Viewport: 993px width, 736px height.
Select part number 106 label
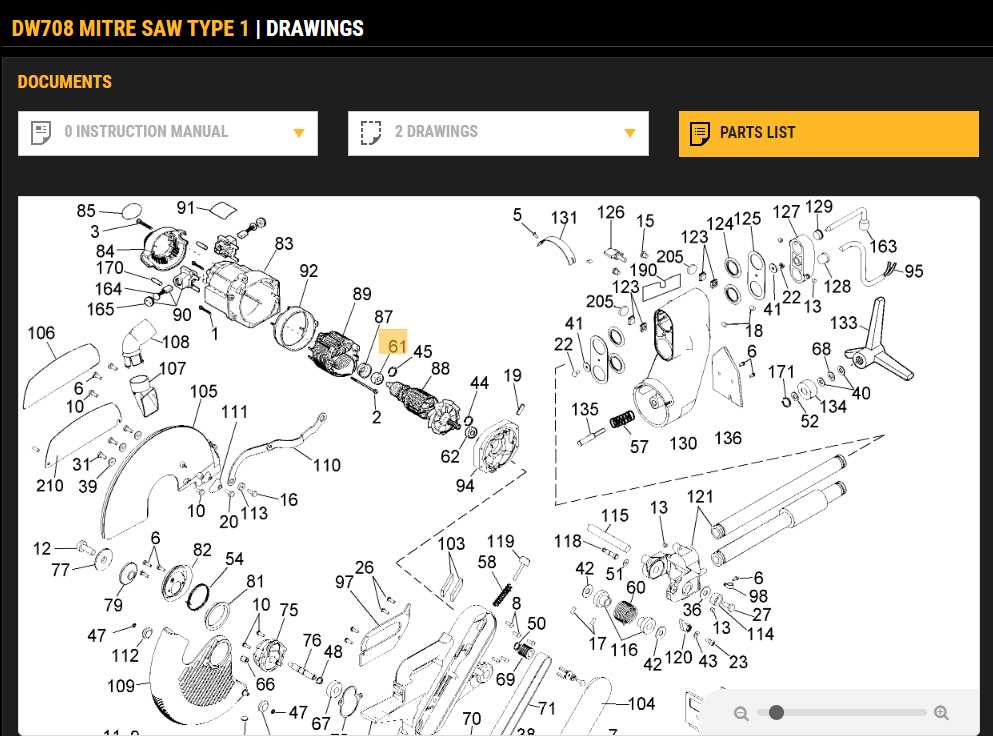point(41,333)
